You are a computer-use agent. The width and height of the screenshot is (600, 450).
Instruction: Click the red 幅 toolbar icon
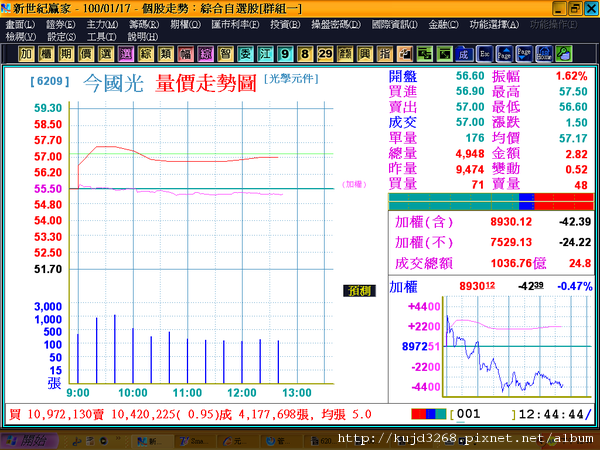(x=185, y=54)
